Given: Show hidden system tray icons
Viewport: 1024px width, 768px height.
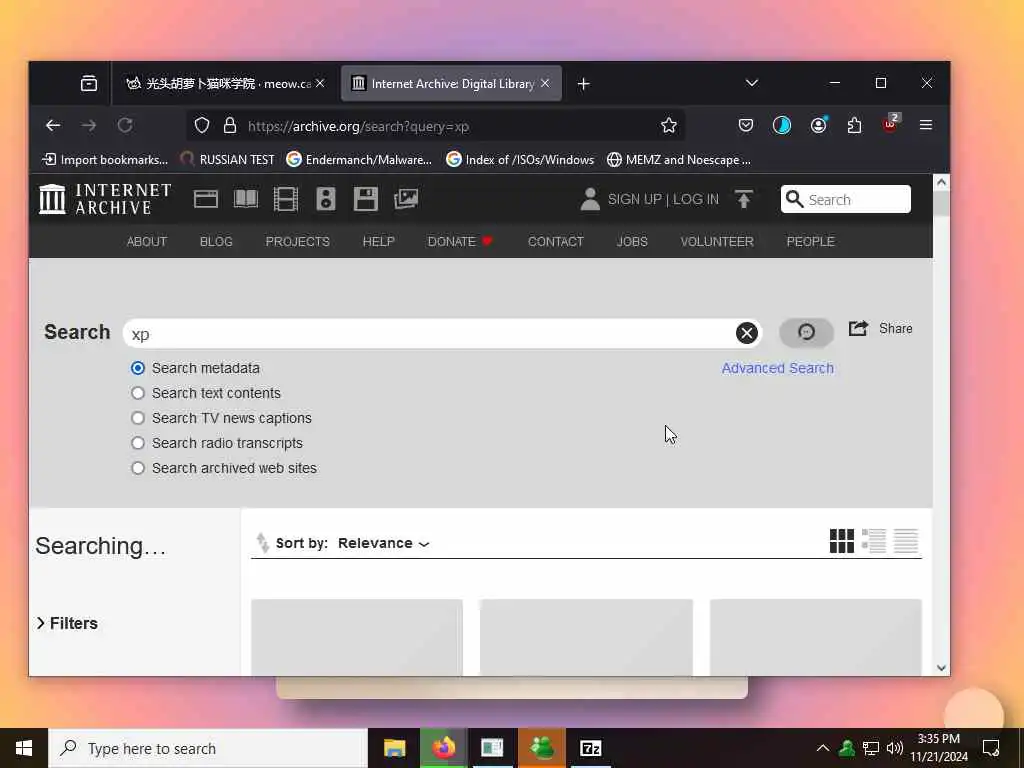Looking at the screenshot, I should pyautogui.click(x=823, y=748).
